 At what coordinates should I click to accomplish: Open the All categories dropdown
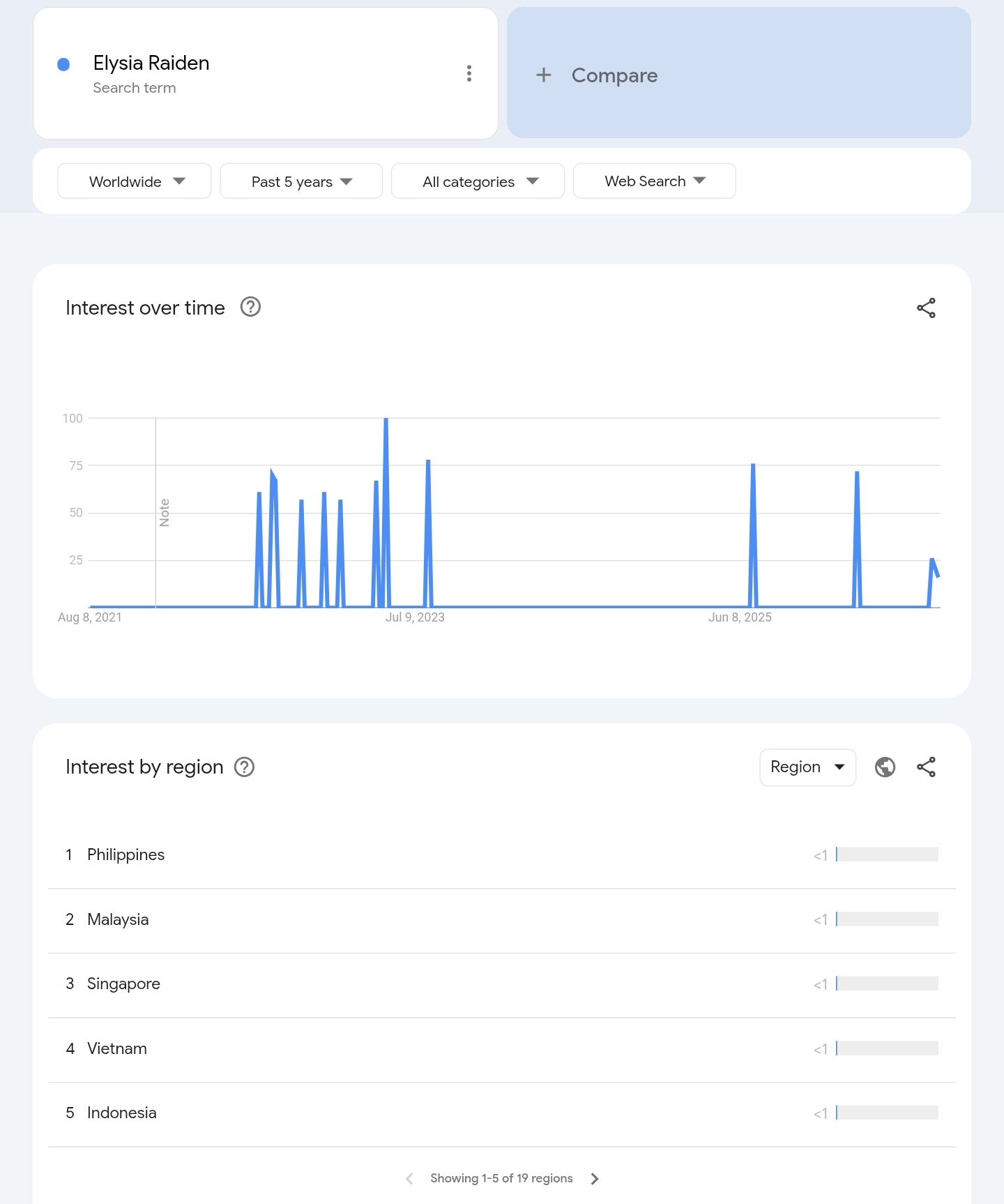point(478,181)
